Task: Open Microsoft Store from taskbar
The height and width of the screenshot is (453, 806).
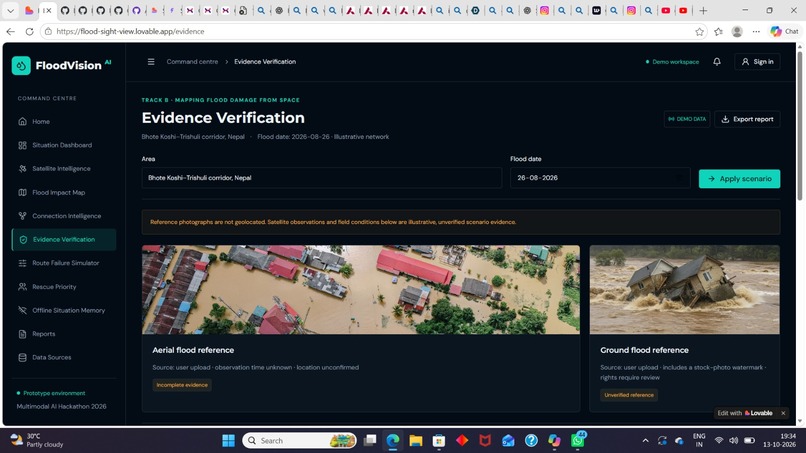Action: click(438, 441)
